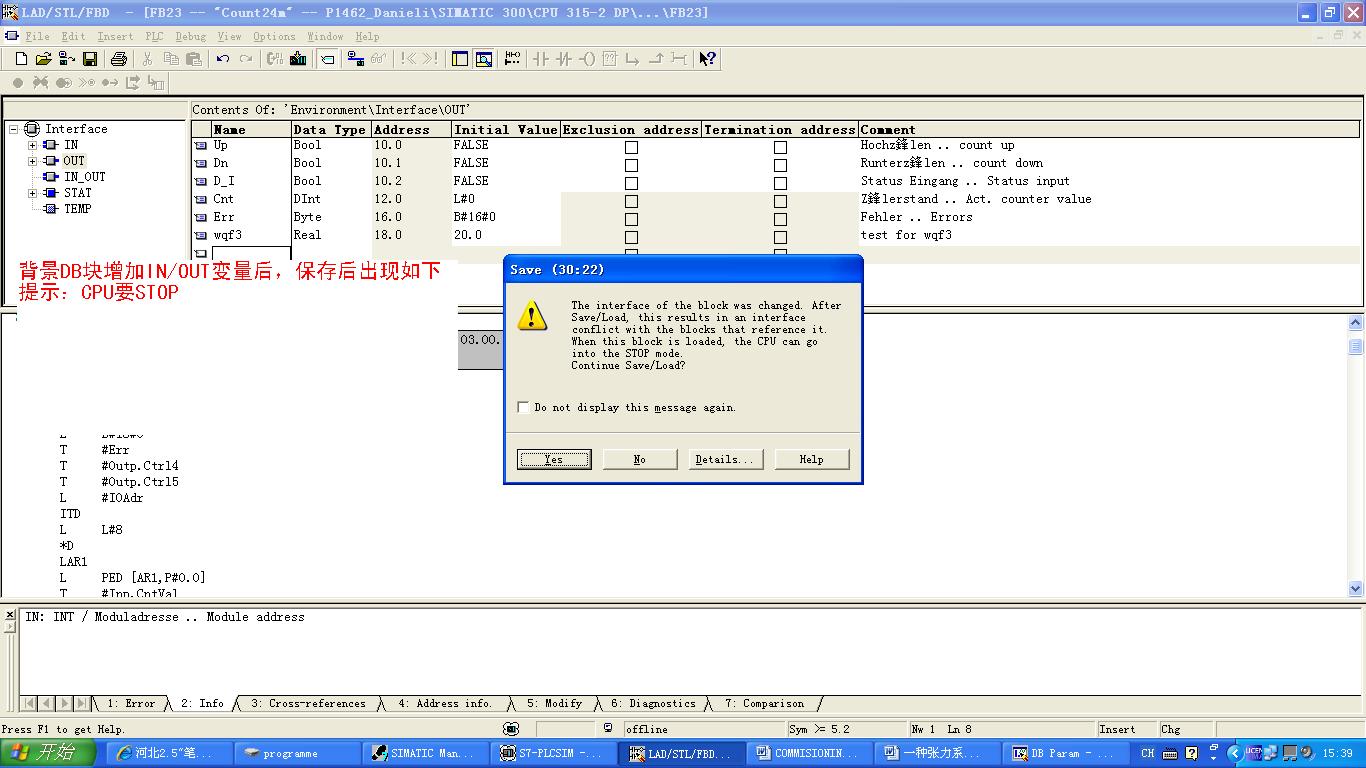Viewport: 1366px width, 768px height.
Task: Click the code editor vertical scrollbar thumb
Action: [1356, 346]
